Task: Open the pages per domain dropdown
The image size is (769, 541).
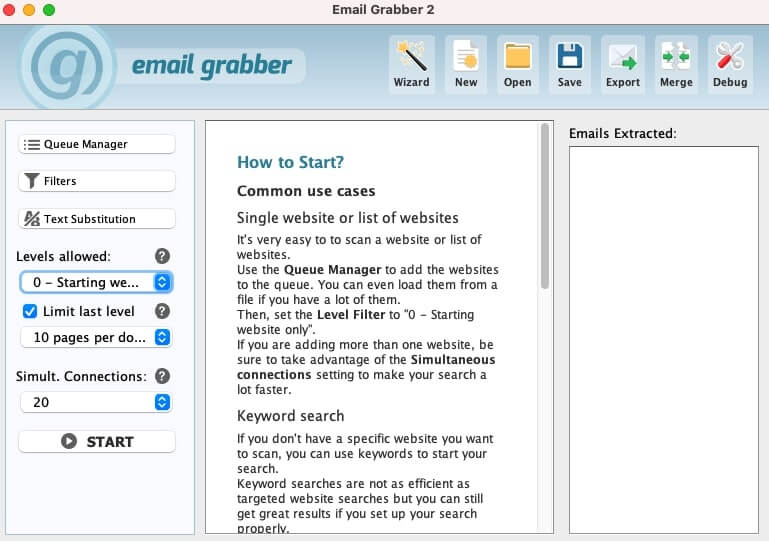Action: 96,337
